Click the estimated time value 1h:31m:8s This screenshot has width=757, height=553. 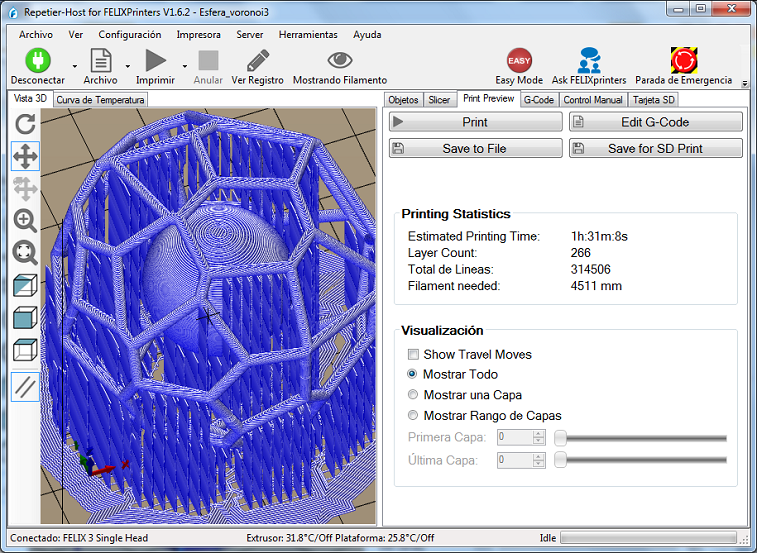pyautogui.click(x=599, y=236)
